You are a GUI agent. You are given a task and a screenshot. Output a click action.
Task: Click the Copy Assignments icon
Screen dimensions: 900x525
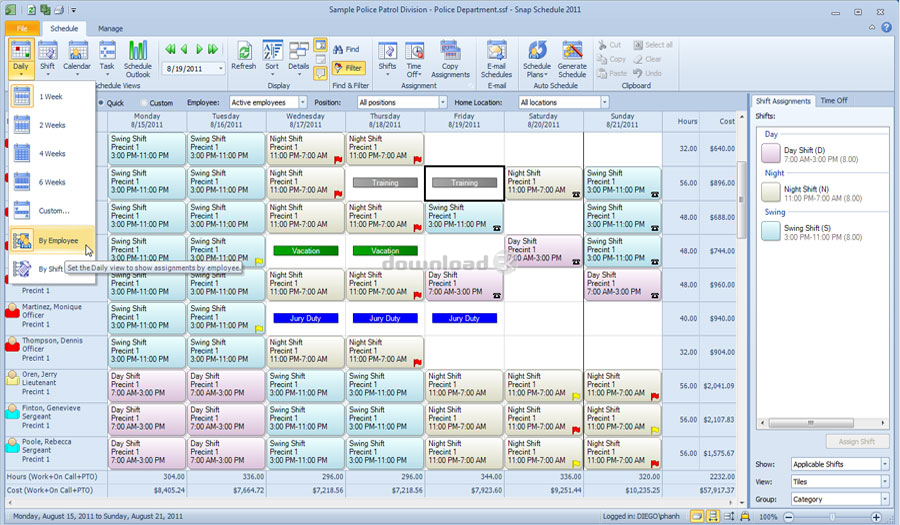point(450,59)
